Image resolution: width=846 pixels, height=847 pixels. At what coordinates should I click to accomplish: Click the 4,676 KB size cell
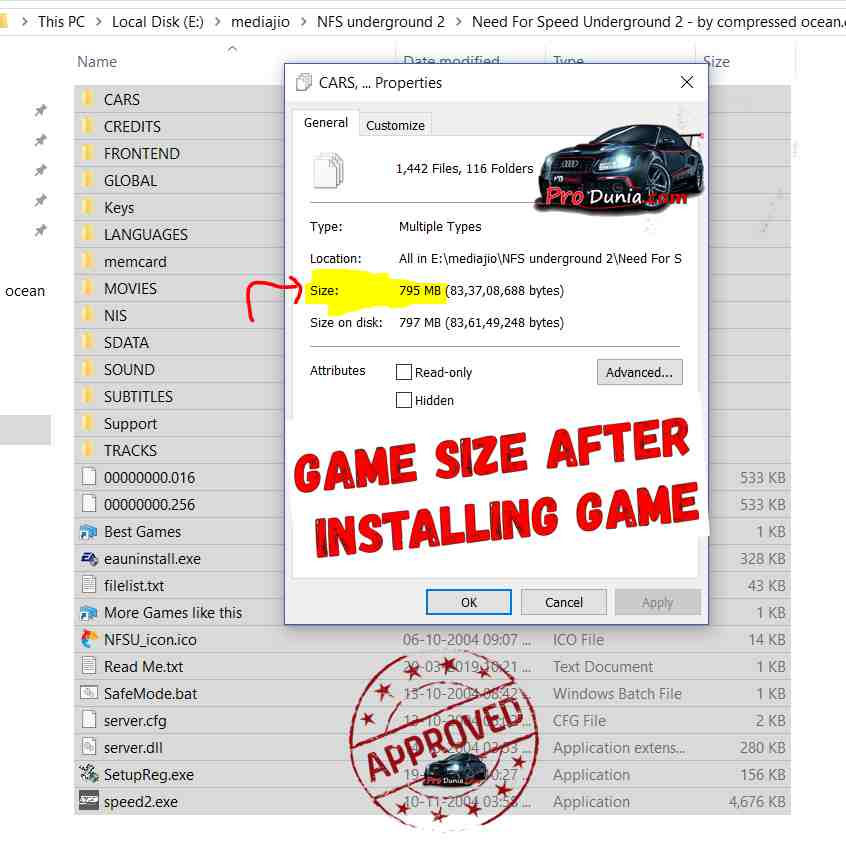pyautogui.click(x=756, y=802)
